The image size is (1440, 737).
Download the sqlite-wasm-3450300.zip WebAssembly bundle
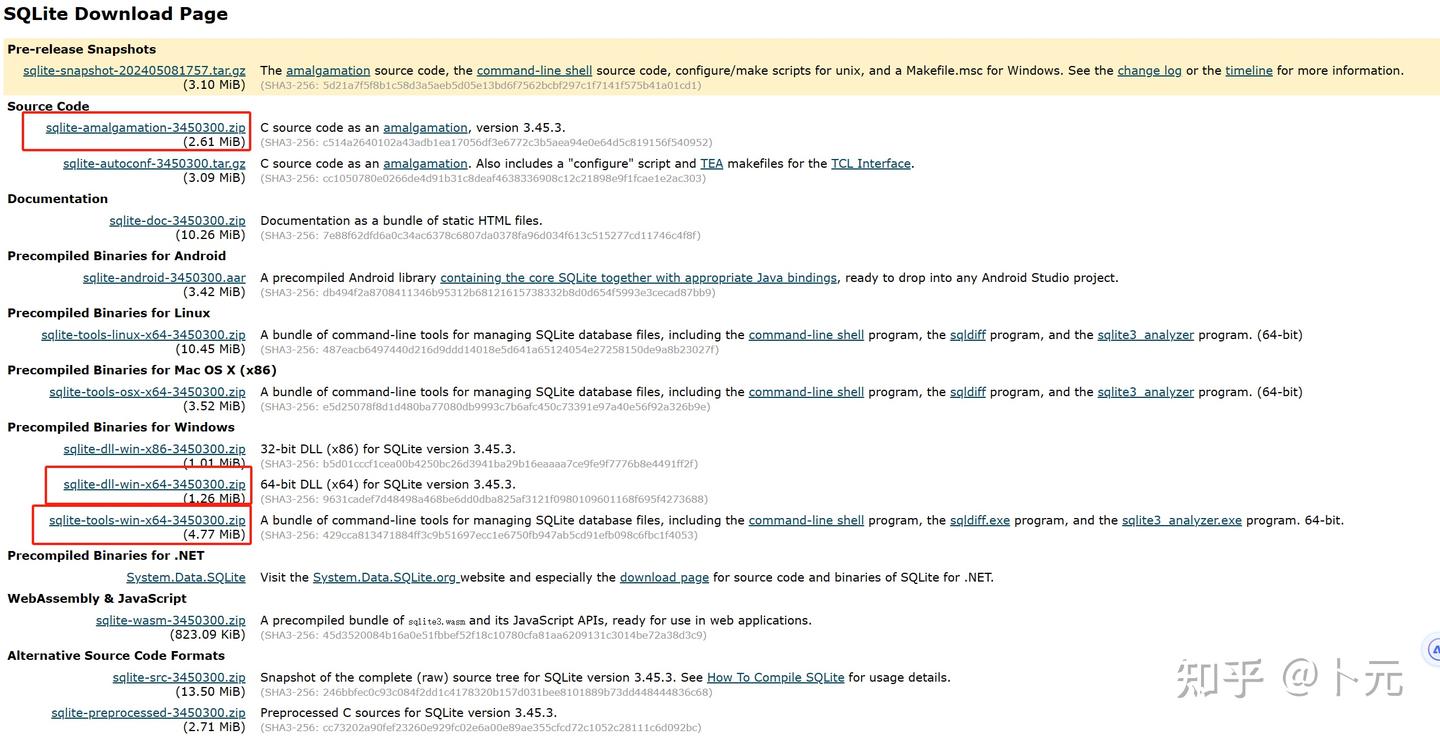pos(170,620)
